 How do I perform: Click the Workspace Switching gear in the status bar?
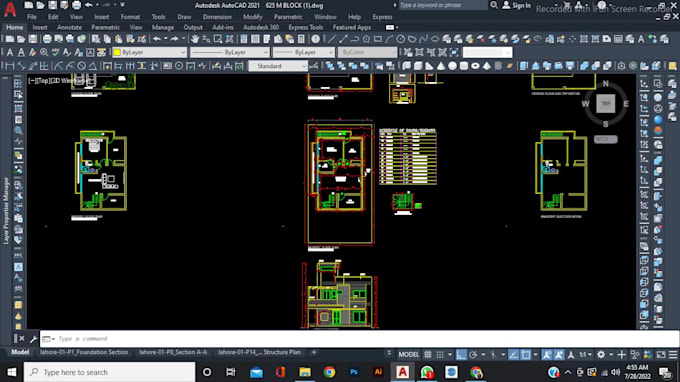click(601, 355)
